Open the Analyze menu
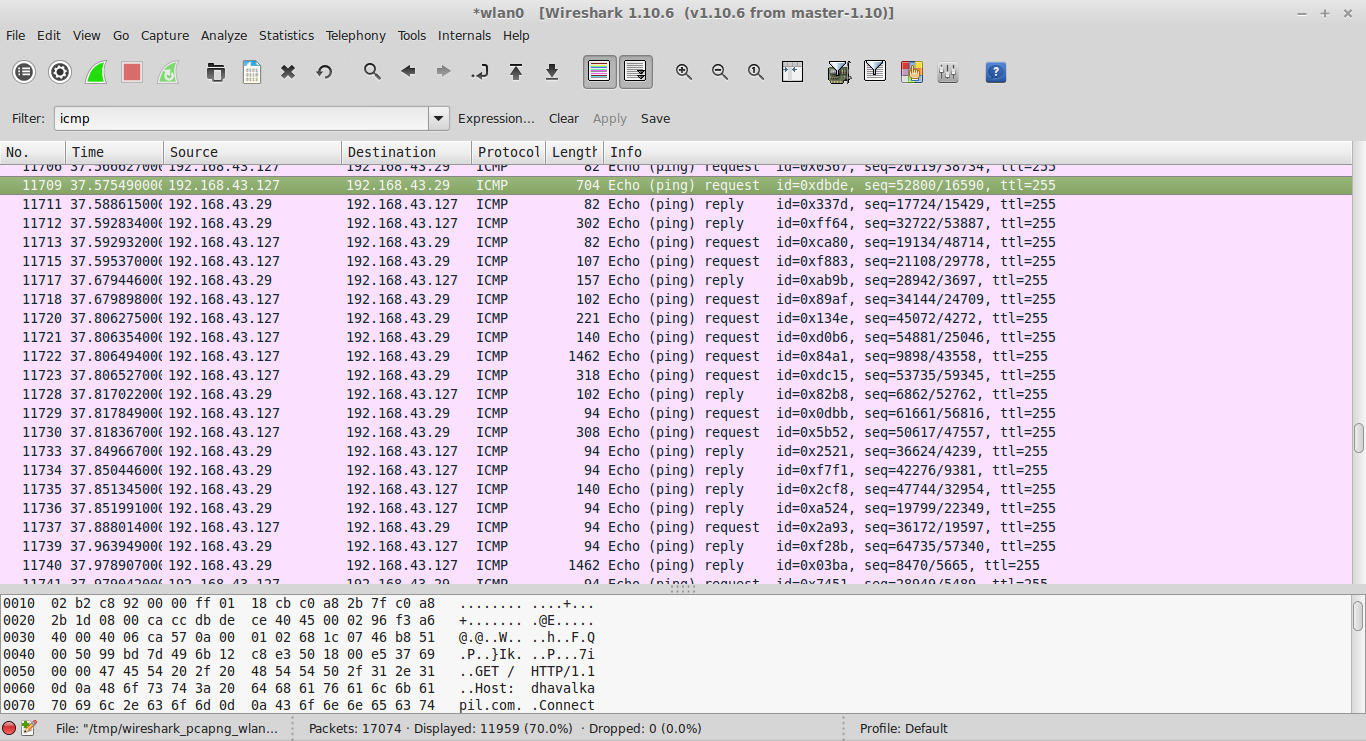The width and height of the screenshot is (1366, 741). [224, 35]
